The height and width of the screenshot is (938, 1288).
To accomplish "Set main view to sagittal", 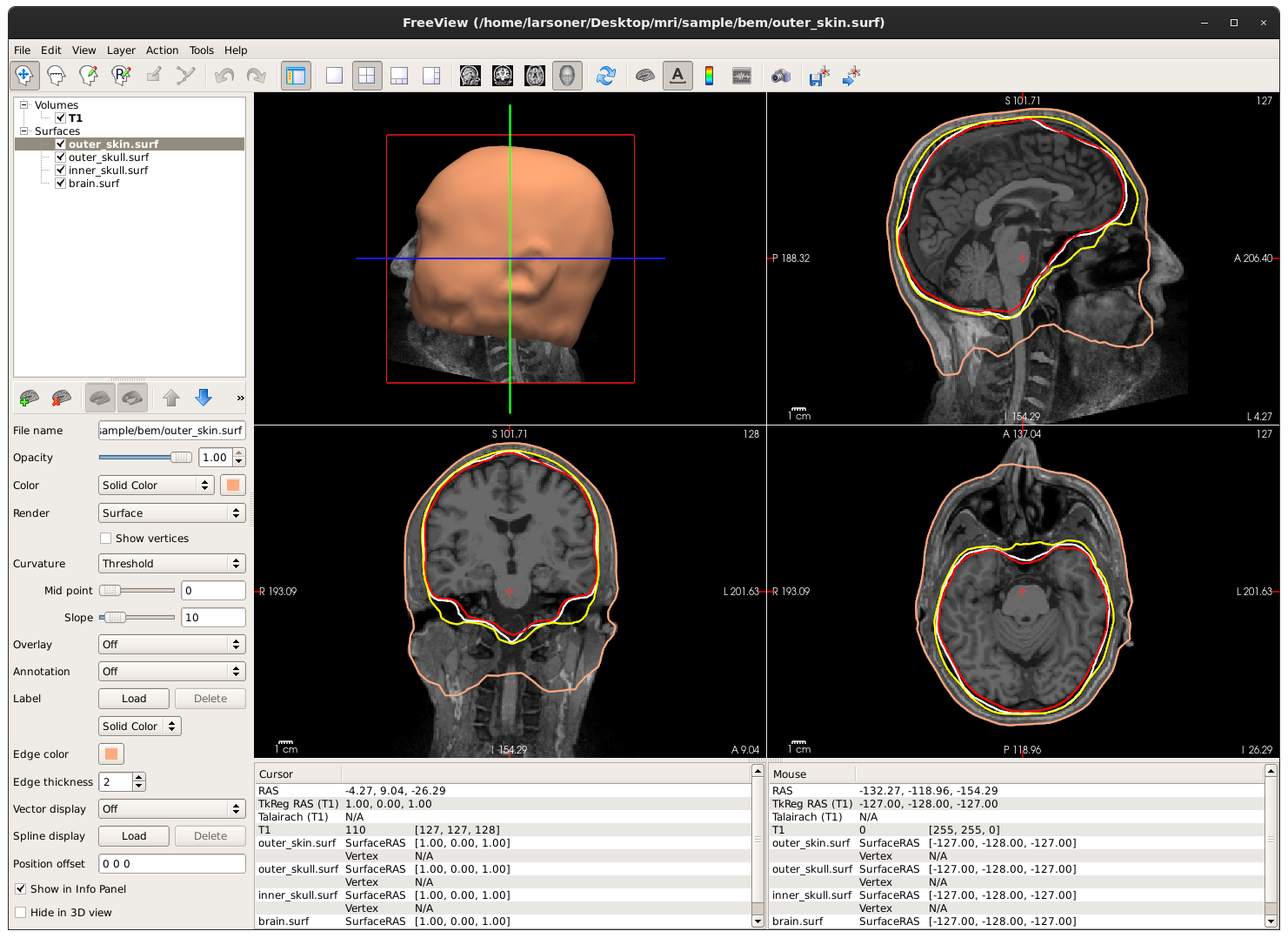I will [x=470, y=76].
